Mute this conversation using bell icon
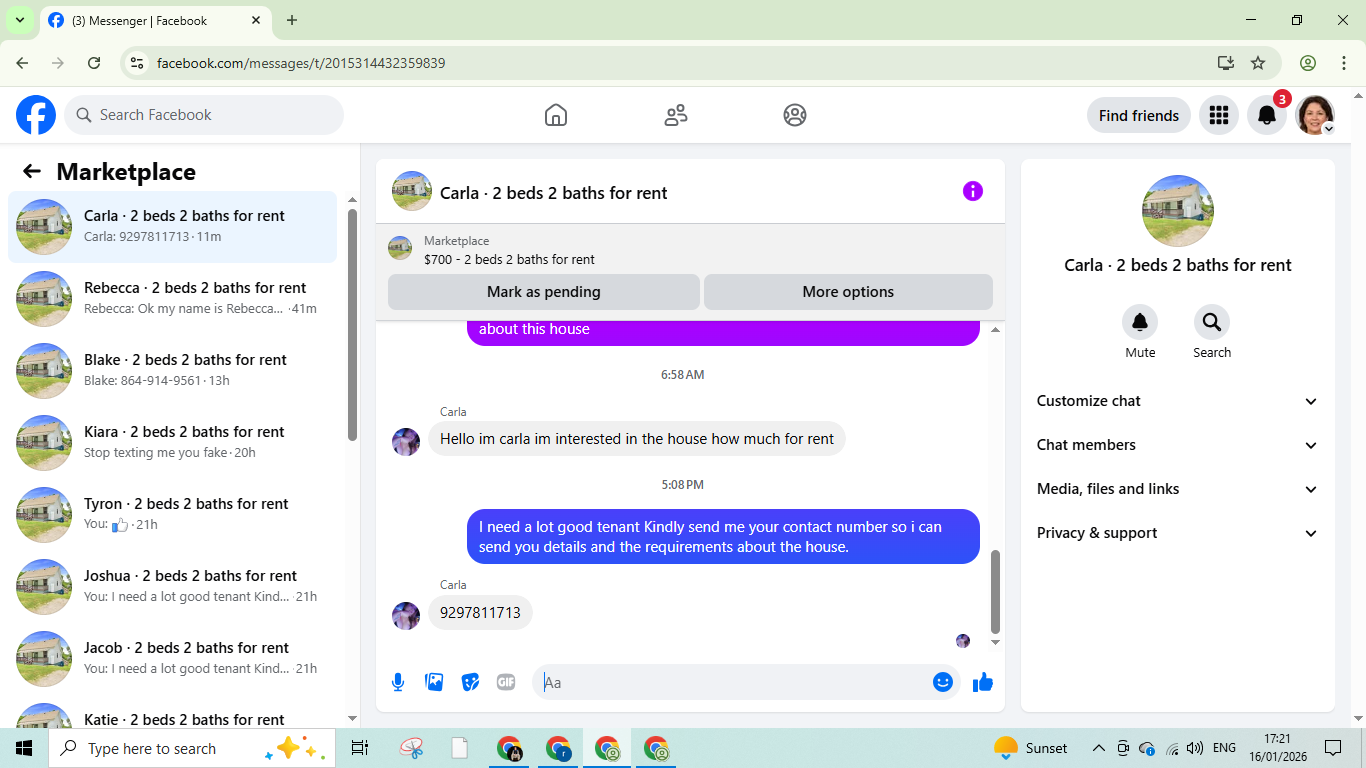The height and width of the screenshot is (768, 1366). click(x=1140, y=322)
